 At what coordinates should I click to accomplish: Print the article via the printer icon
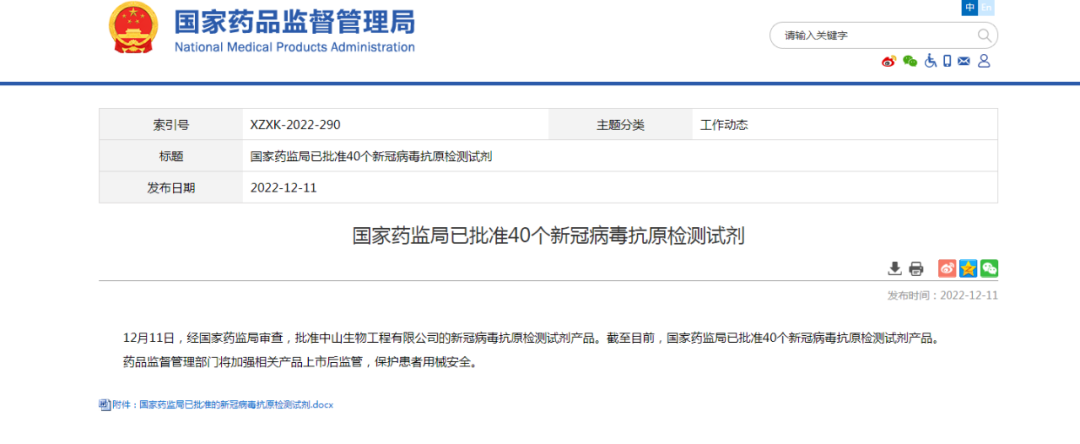click(x=915, y=268)
